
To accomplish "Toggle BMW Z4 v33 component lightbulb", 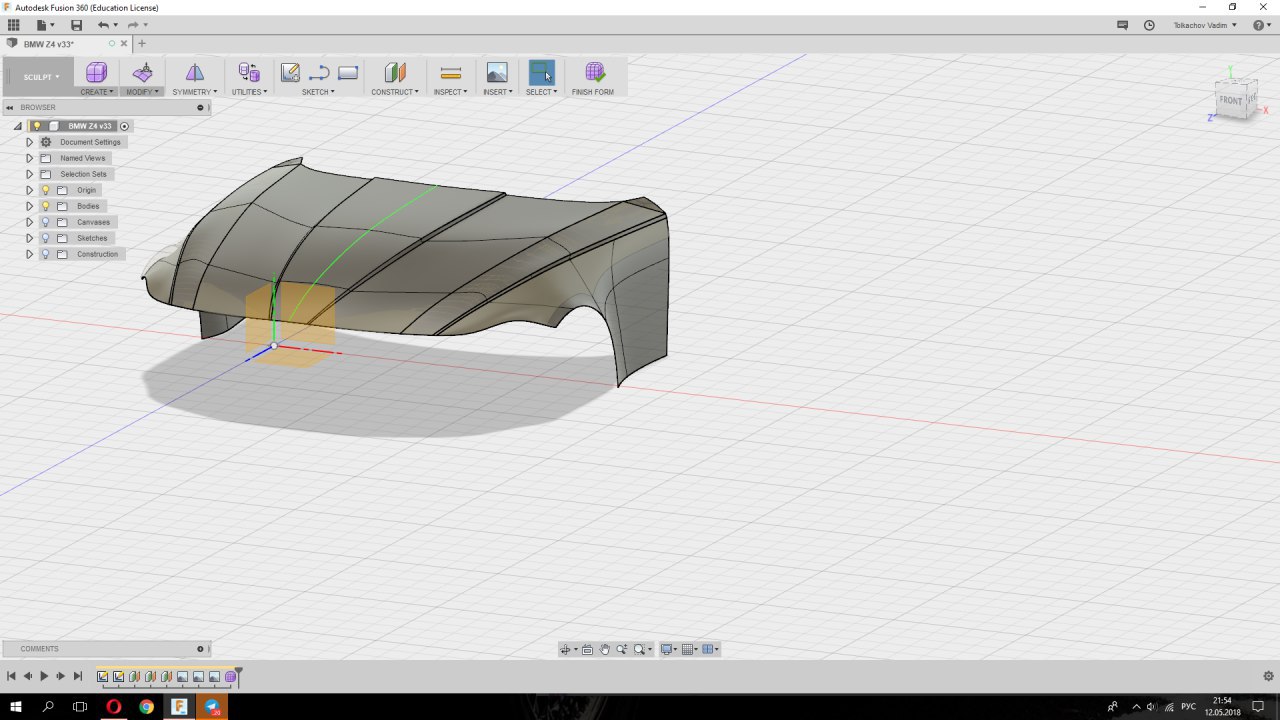I will 37,126.
